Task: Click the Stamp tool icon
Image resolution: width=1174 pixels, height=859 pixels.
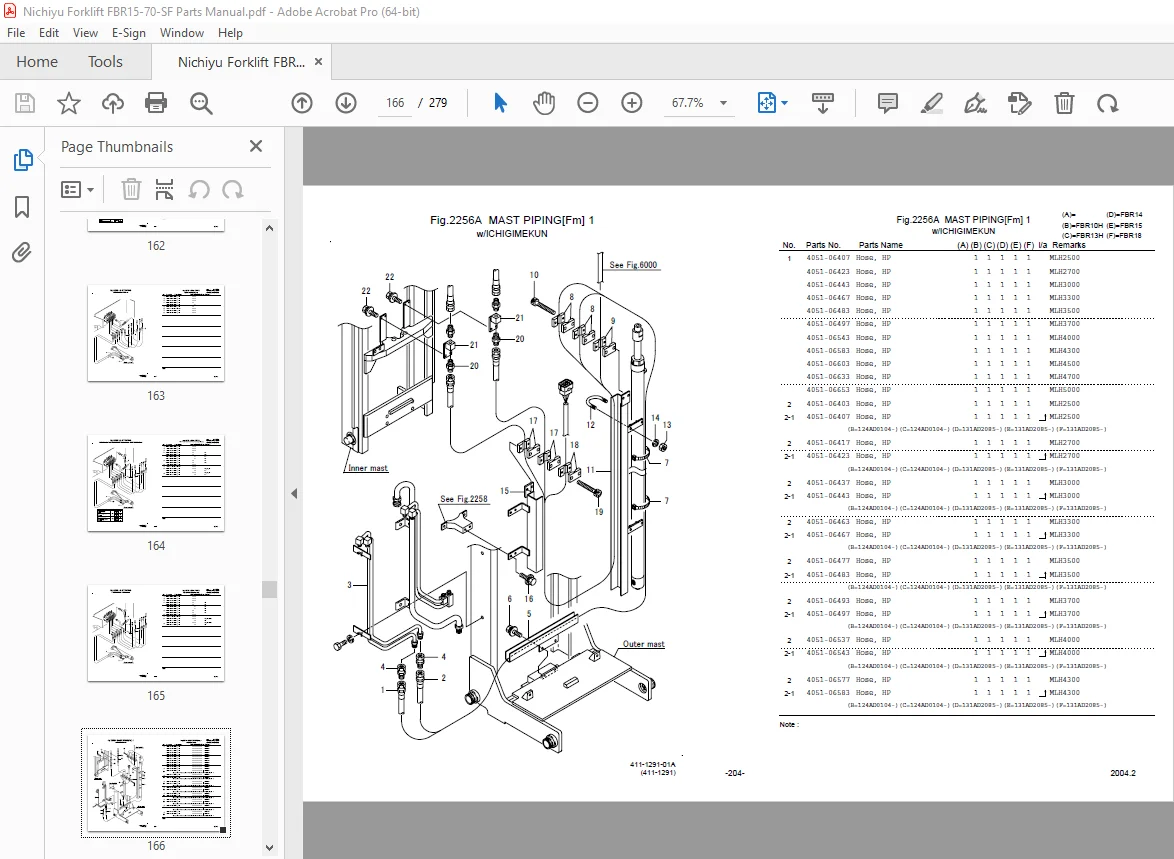Action: 1019,103
